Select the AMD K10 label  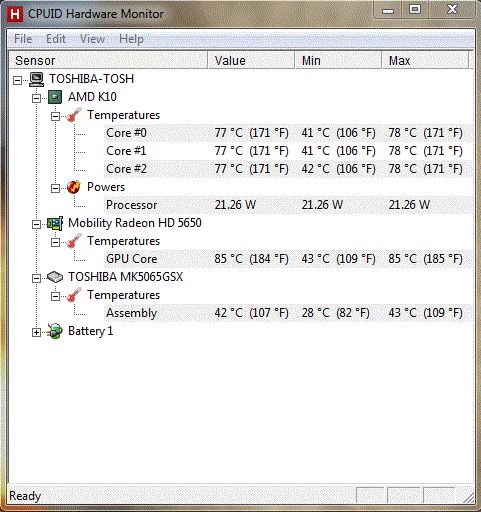pos(92,97)
